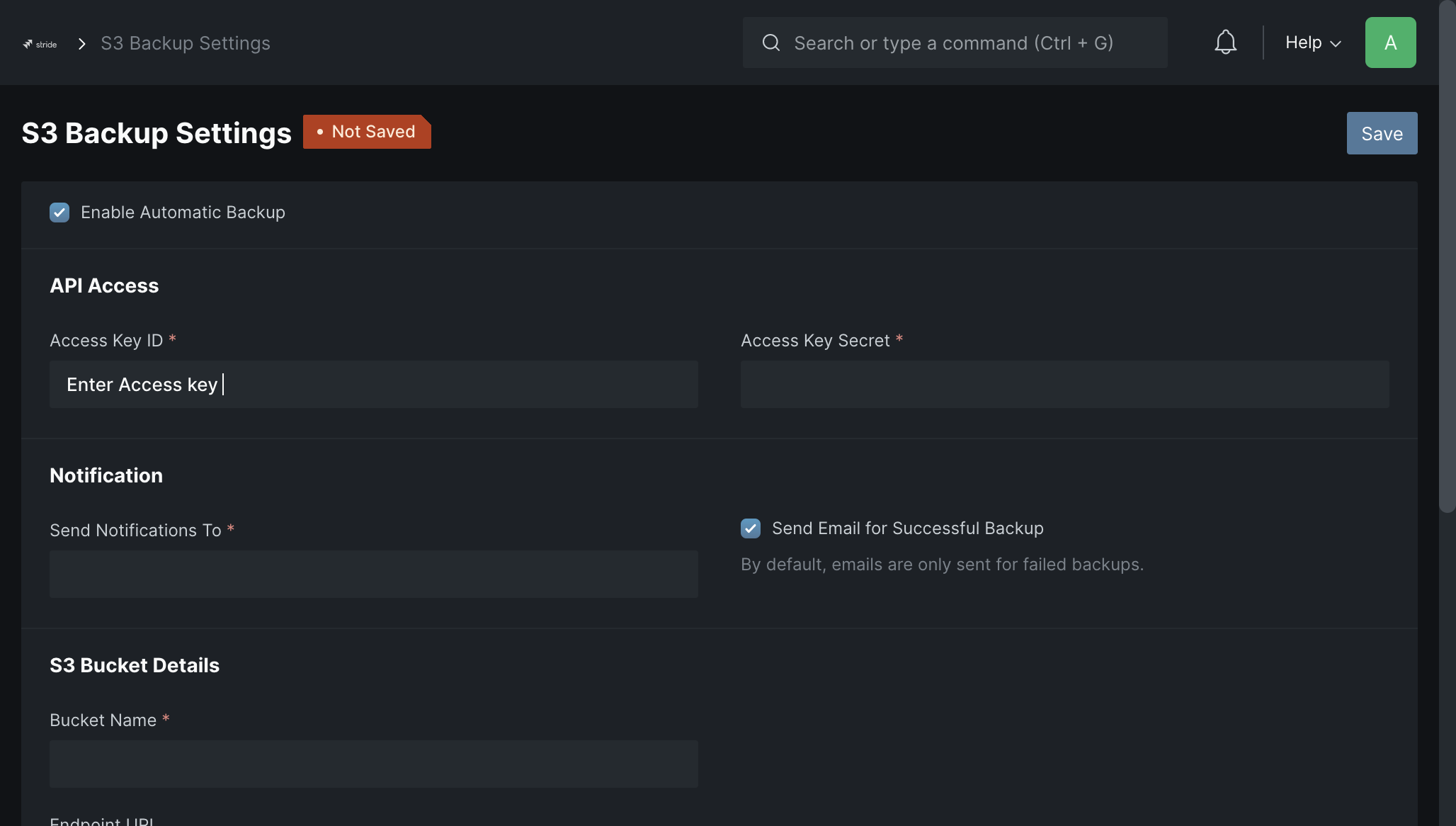Image resolution: width=1456 pixels, height=826 pixels.
Task: Click the page vertical scrollbar
Action: pos(1447,256)
